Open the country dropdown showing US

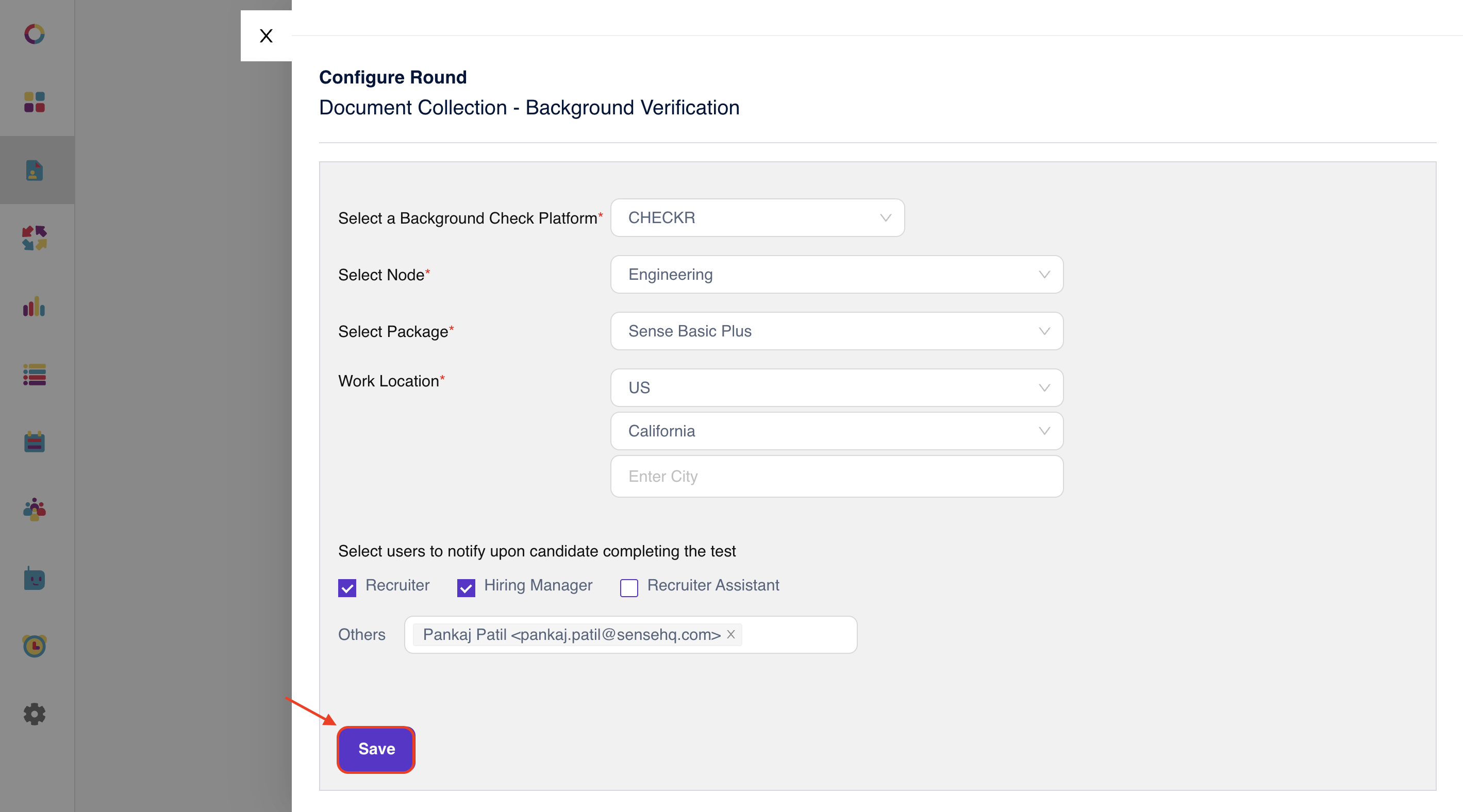(837, 388)
